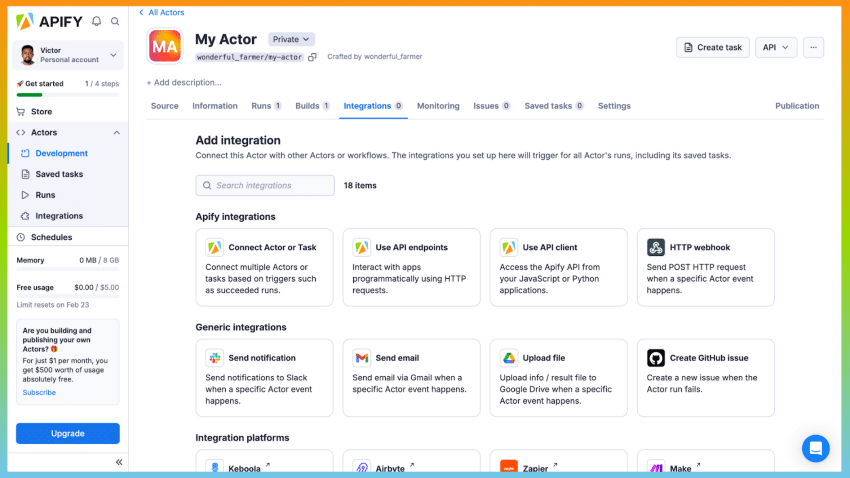The width and height of the screenshot is (850, 478).
Task: Switch to the Runs tab in the actor
Action: 266,106
